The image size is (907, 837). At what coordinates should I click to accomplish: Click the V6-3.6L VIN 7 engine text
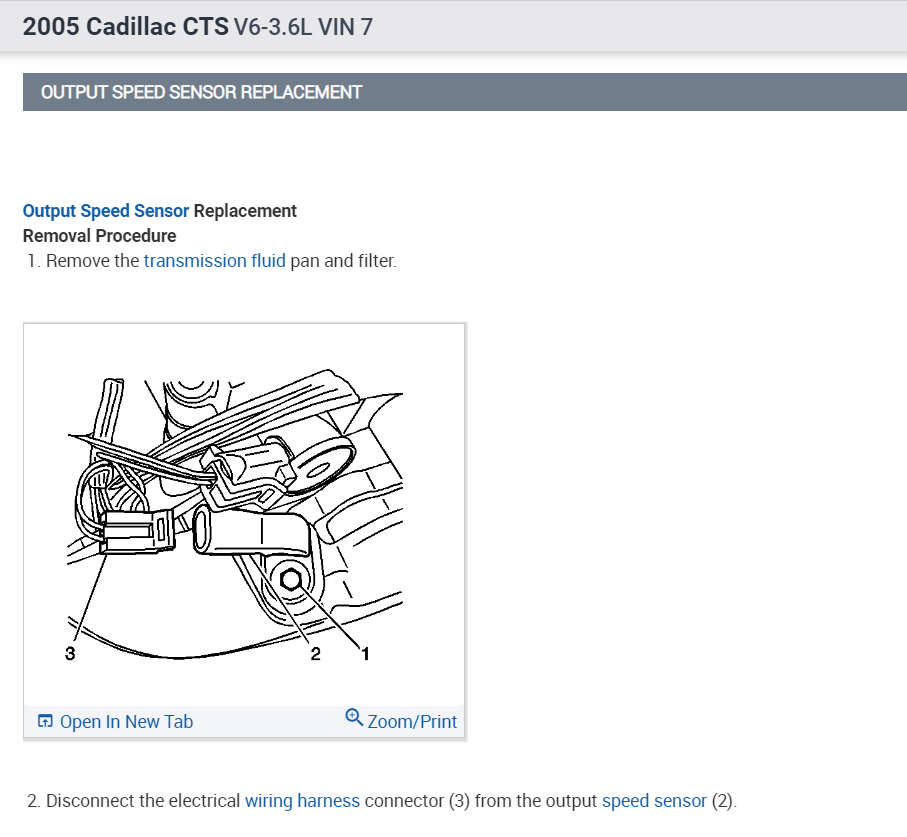303,27
